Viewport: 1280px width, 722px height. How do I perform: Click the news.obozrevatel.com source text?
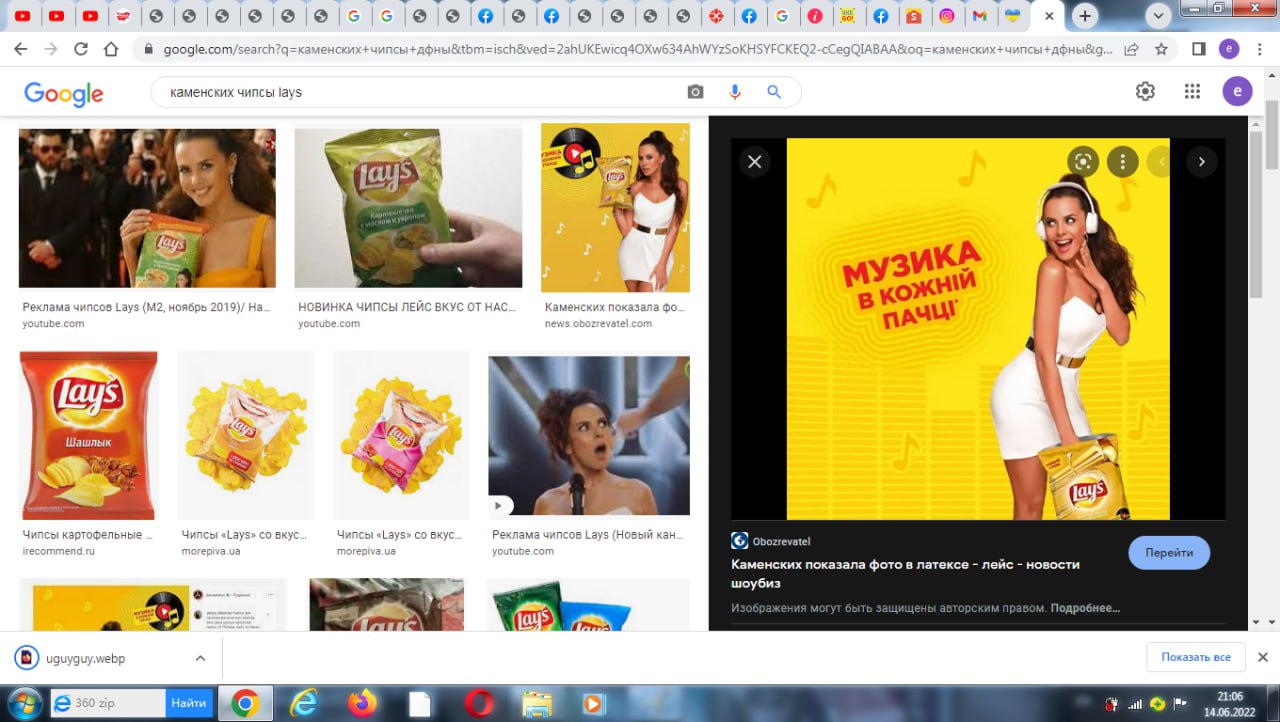(598, 323)
